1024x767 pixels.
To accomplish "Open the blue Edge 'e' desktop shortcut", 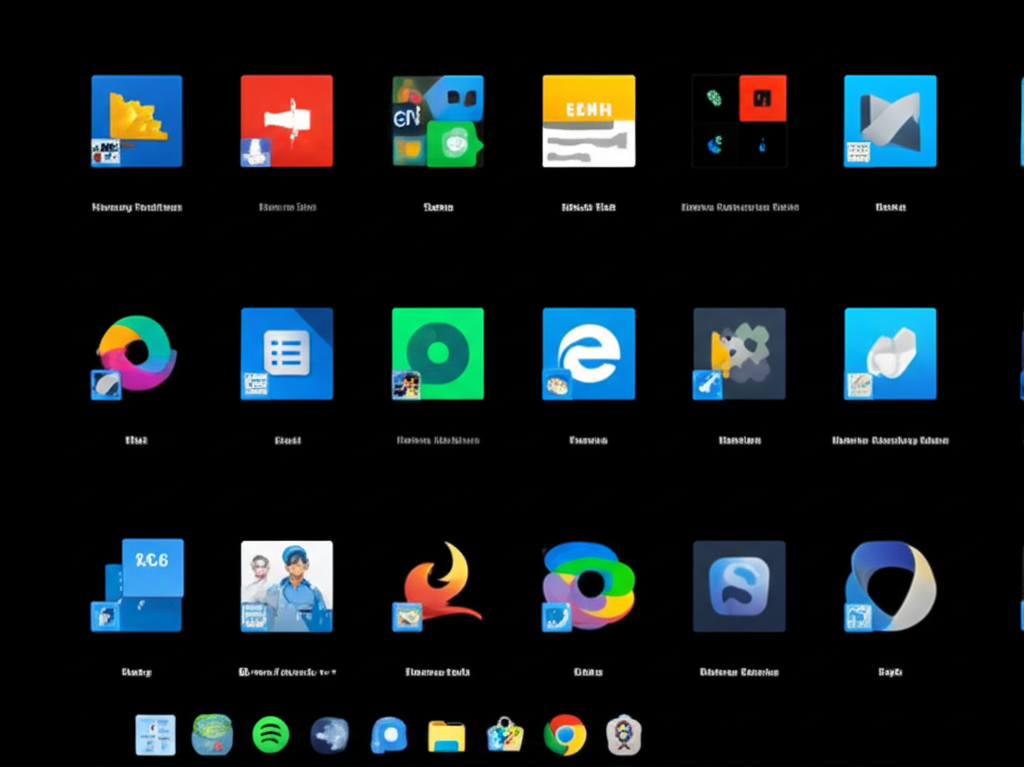I will pyautogui.click(x=588, y=353).
